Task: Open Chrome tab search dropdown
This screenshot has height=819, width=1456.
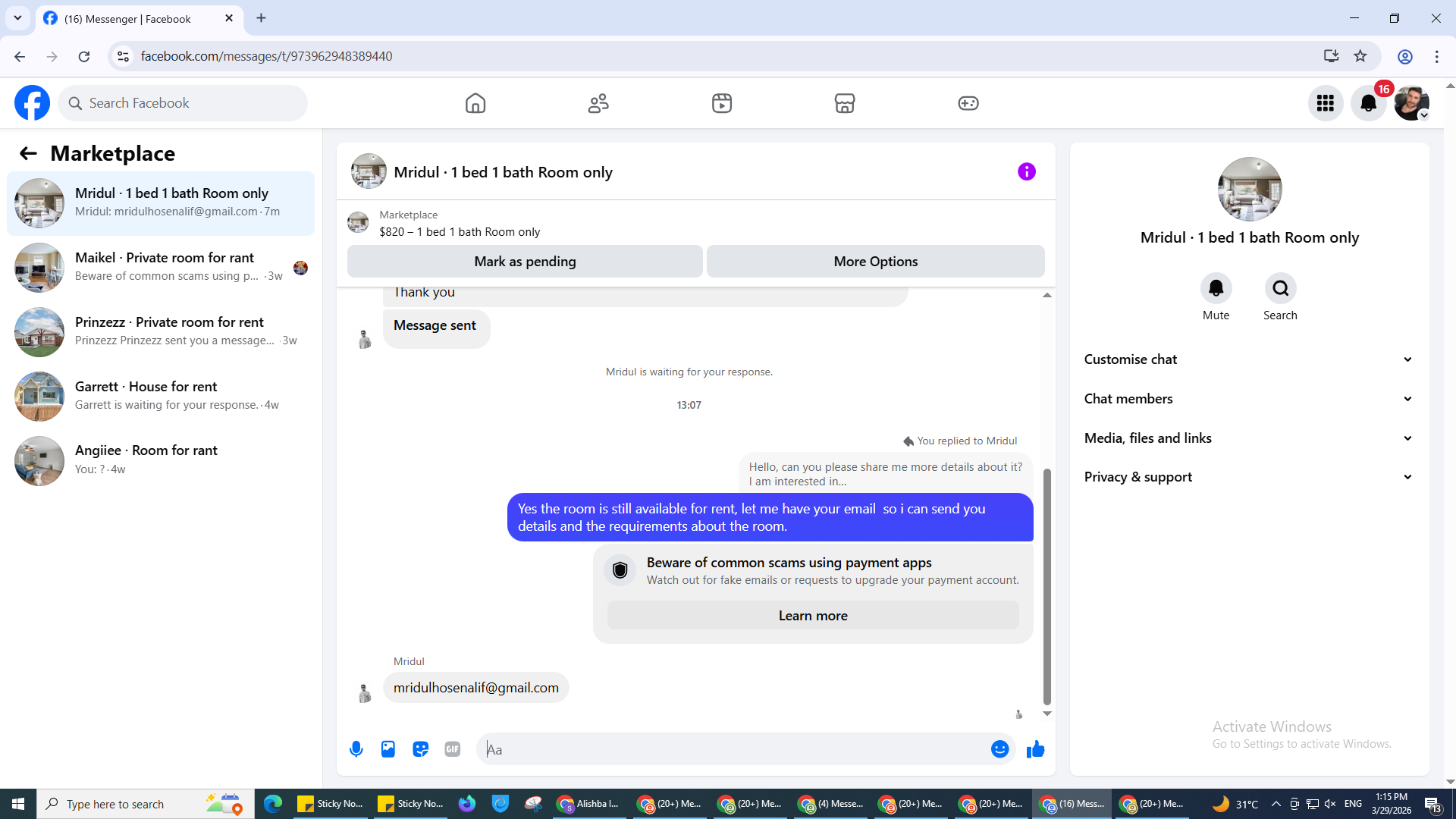Action: tap(17, 18)
